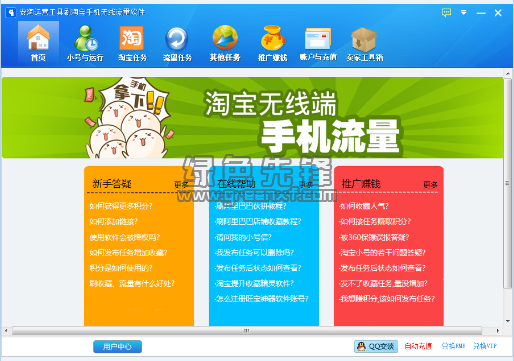Screen dimensions: 514x361
Task: Click the 淘宝无线端 手机流量 banner
Action: pyautogui.click(x=252, y=117)
